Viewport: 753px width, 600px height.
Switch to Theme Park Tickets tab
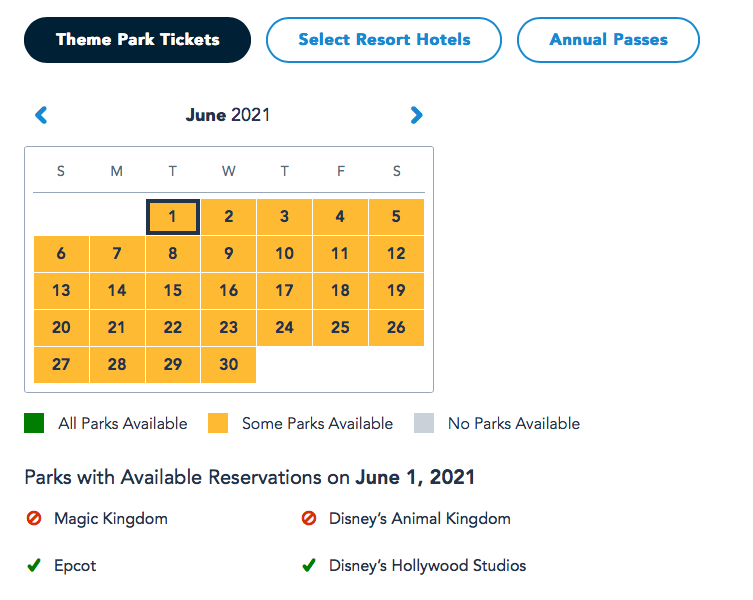pos(137,40)
